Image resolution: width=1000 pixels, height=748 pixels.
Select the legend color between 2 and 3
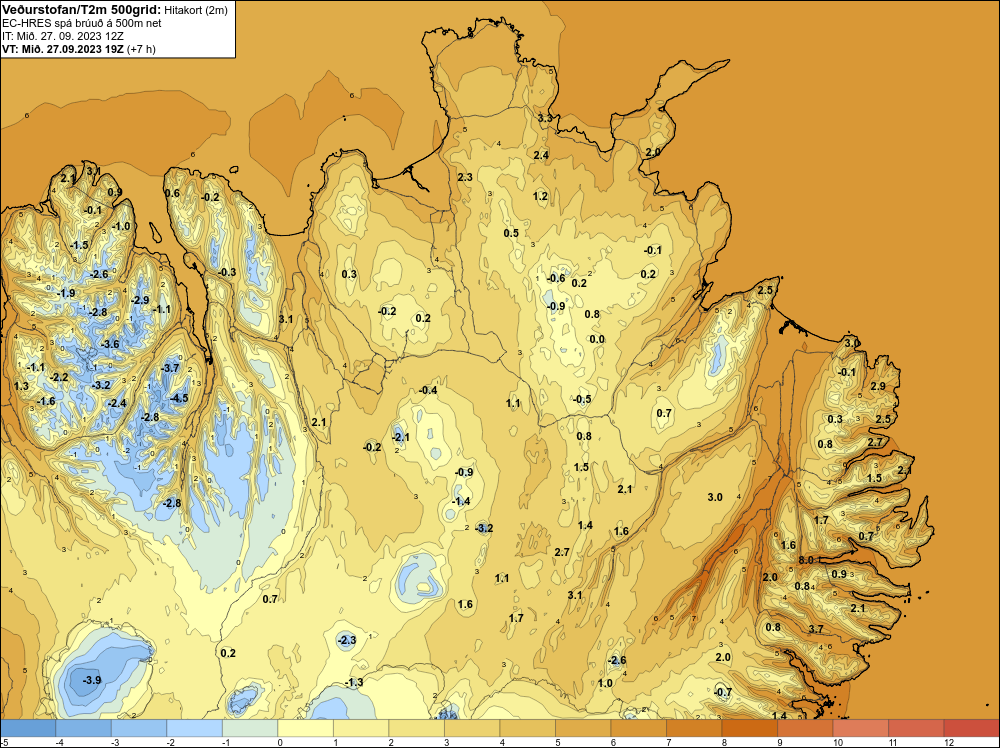coord(416,728)
